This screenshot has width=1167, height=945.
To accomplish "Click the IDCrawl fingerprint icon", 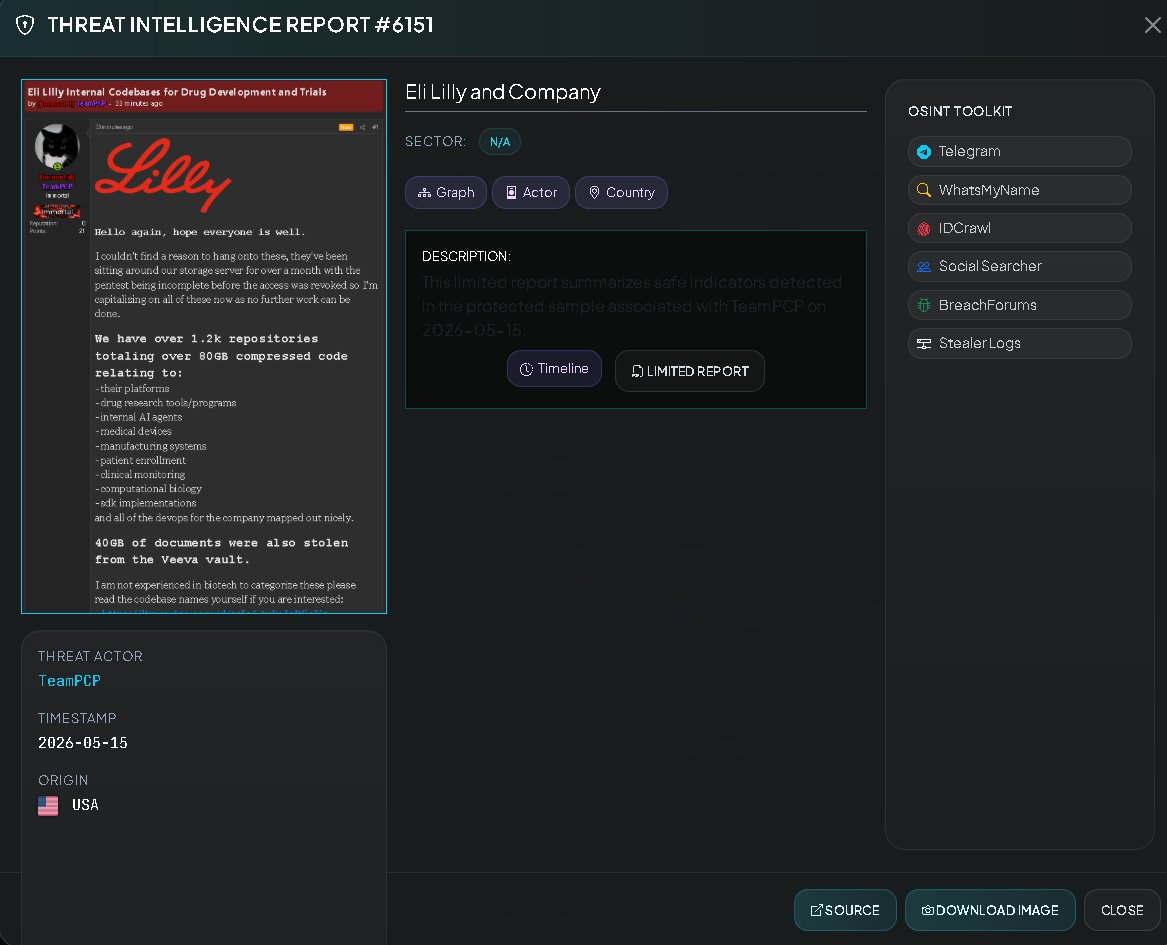I will tap(924, 228).
